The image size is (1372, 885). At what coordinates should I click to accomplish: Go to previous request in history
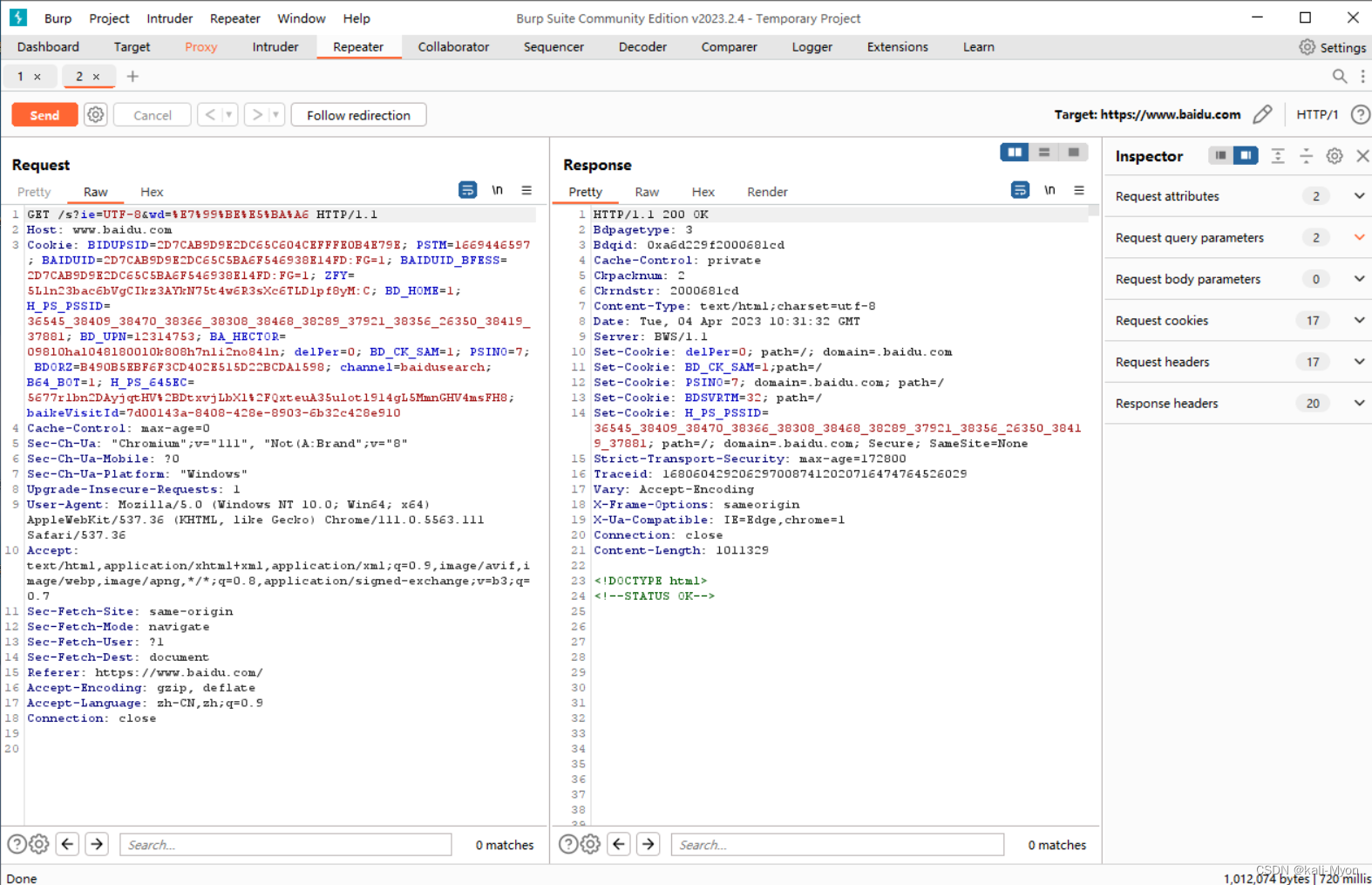click(x=210, y=115)
